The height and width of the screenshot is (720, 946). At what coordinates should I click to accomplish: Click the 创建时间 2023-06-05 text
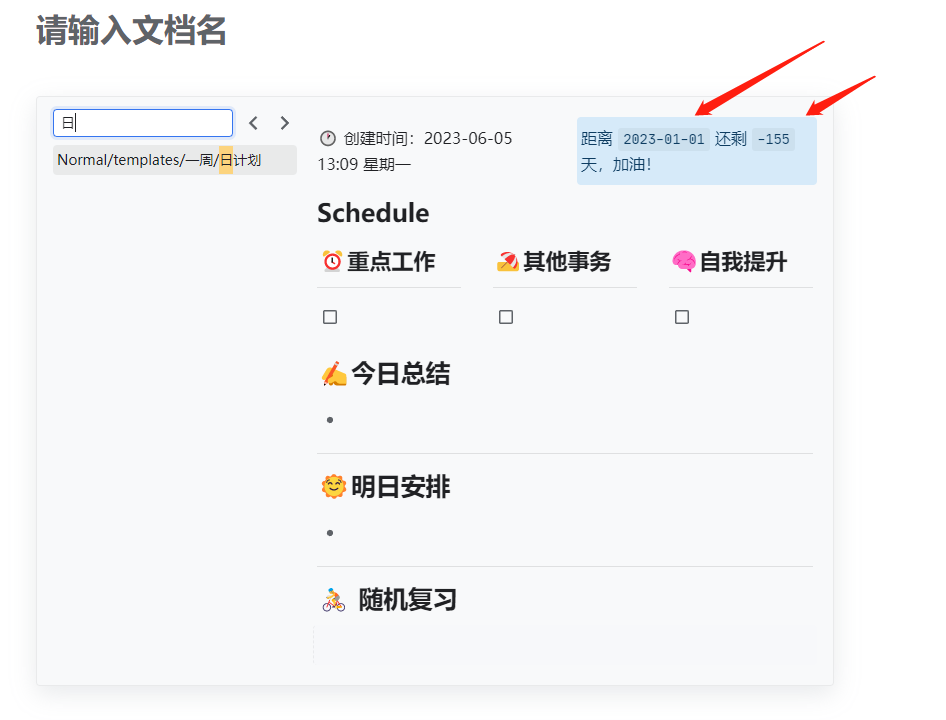[428, 139]
